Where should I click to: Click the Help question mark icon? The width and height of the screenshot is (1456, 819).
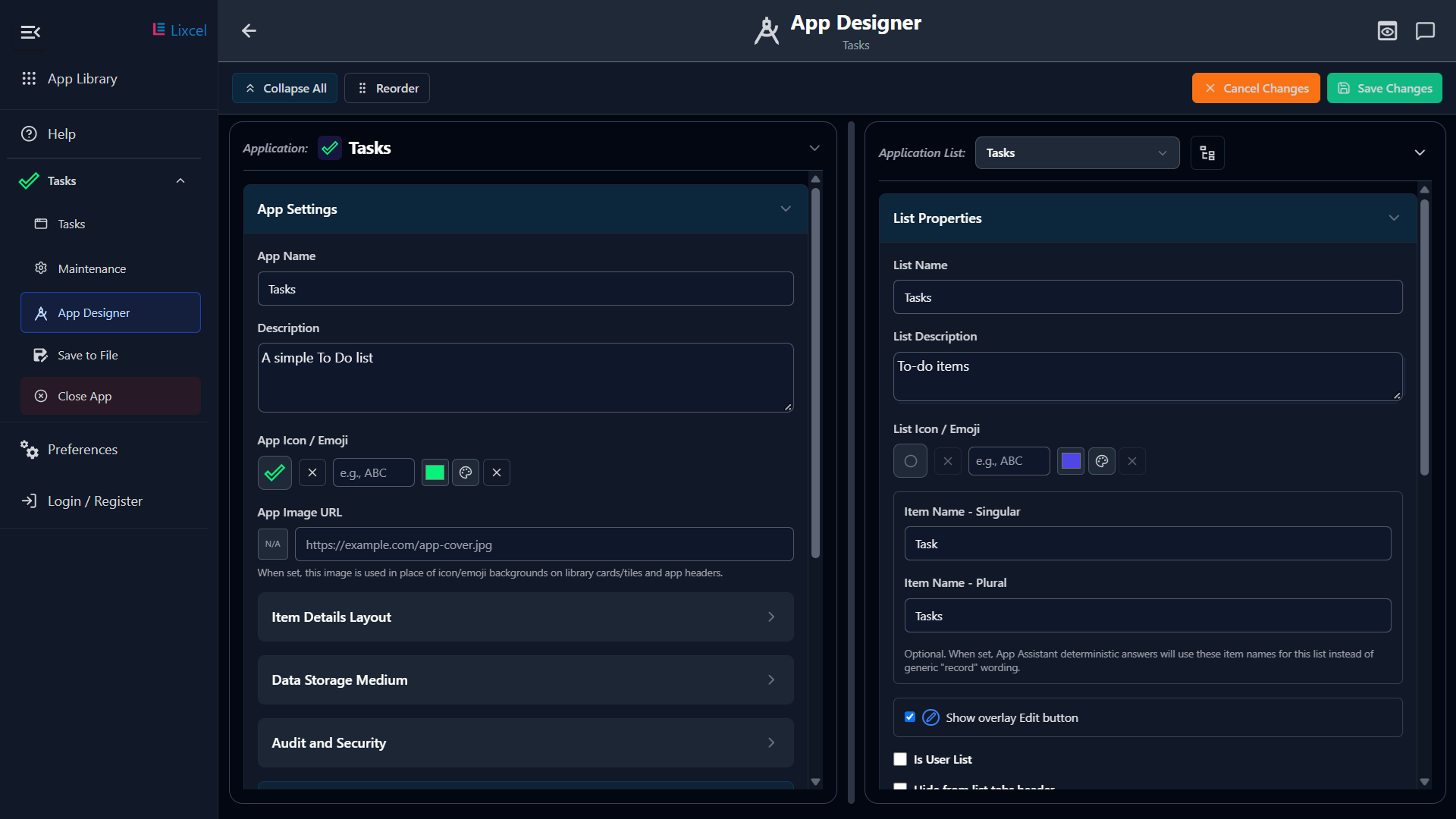click(29, 134)
